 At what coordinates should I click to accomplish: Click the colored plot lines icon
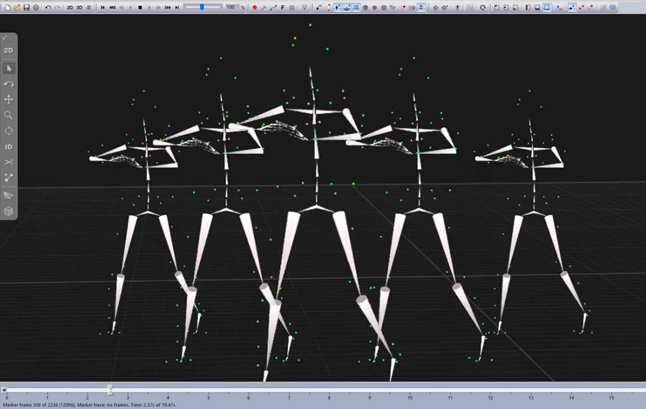click(603, 7)
